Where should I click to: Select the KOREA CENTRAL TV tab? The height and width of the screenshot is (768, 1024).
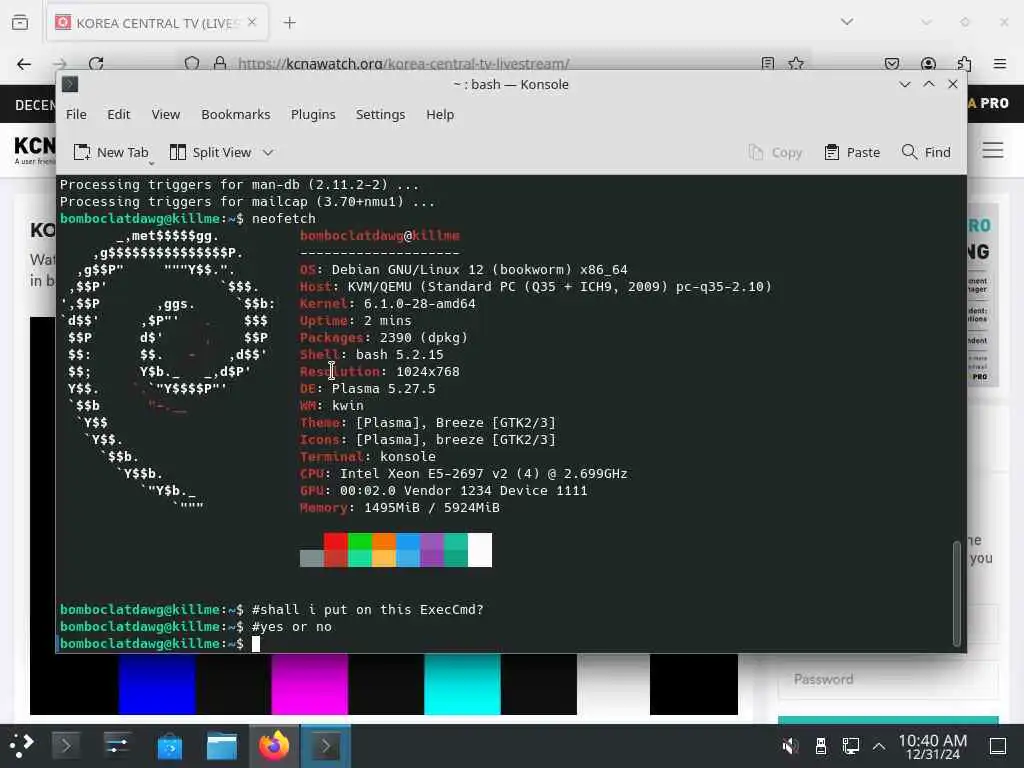click(157, 23)
